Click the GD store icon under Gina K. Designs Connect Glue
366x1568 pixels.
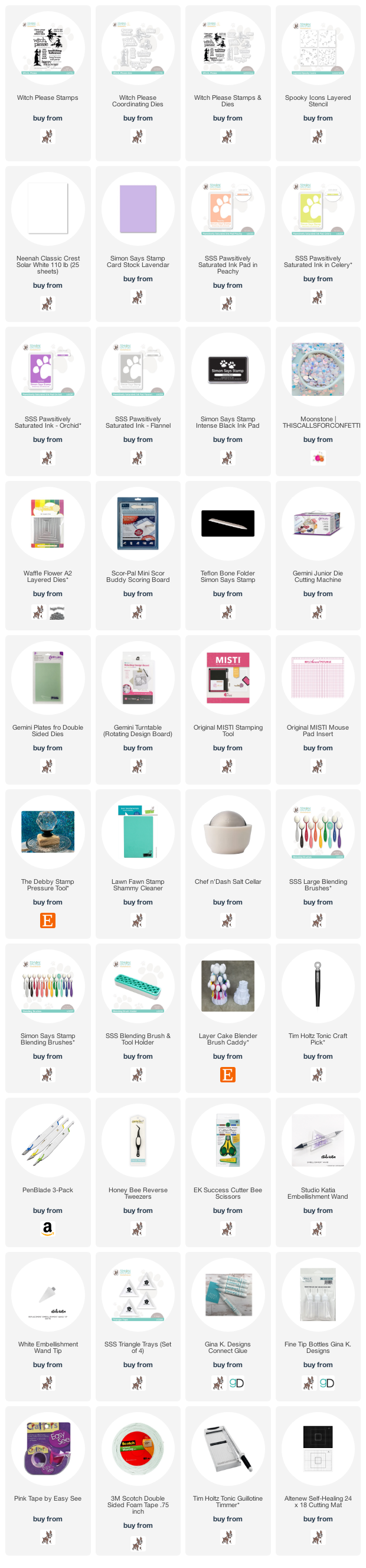[237, 1384]
